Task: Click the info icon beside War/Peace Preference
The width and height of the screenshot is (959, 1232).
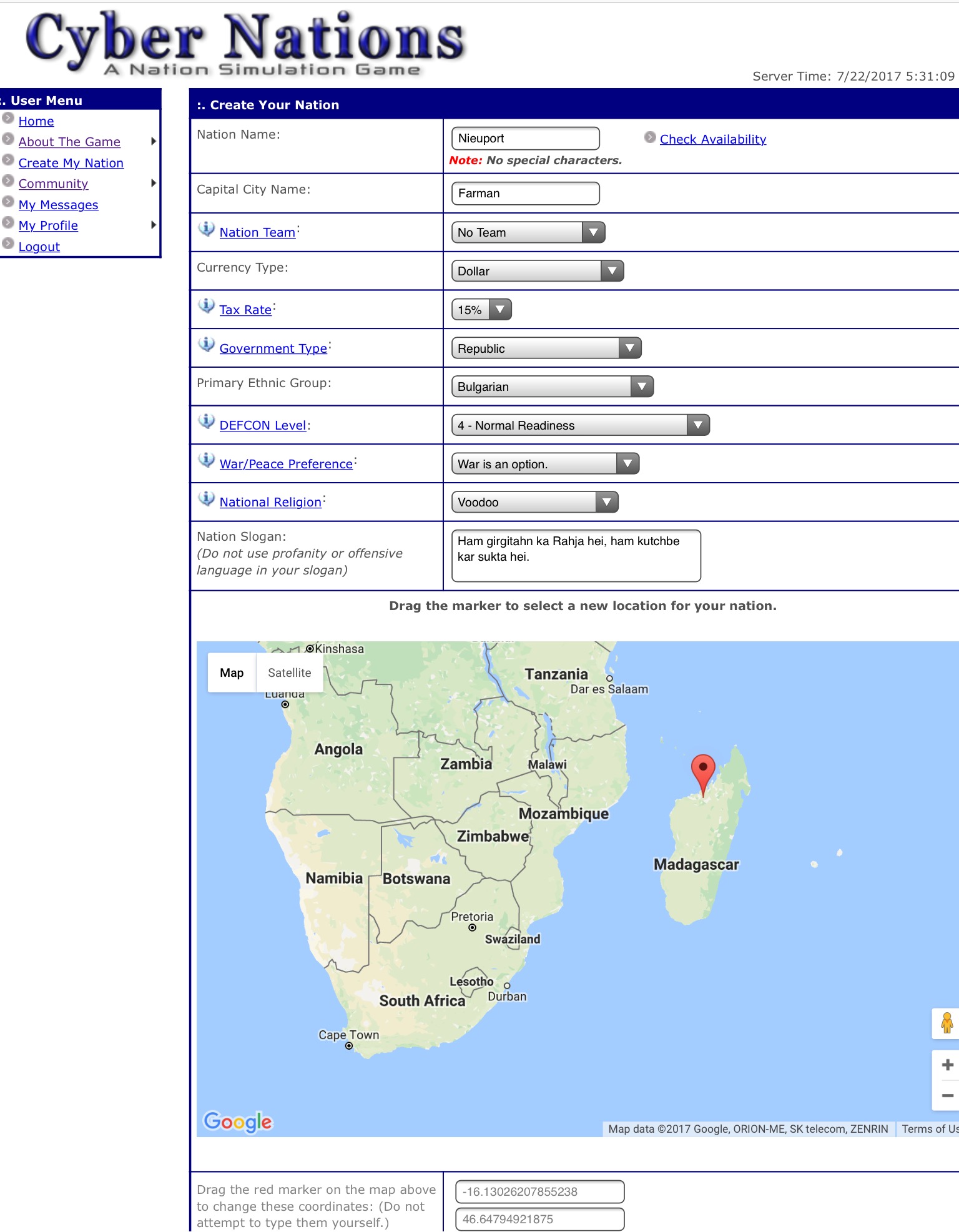Action: [207, 460]
